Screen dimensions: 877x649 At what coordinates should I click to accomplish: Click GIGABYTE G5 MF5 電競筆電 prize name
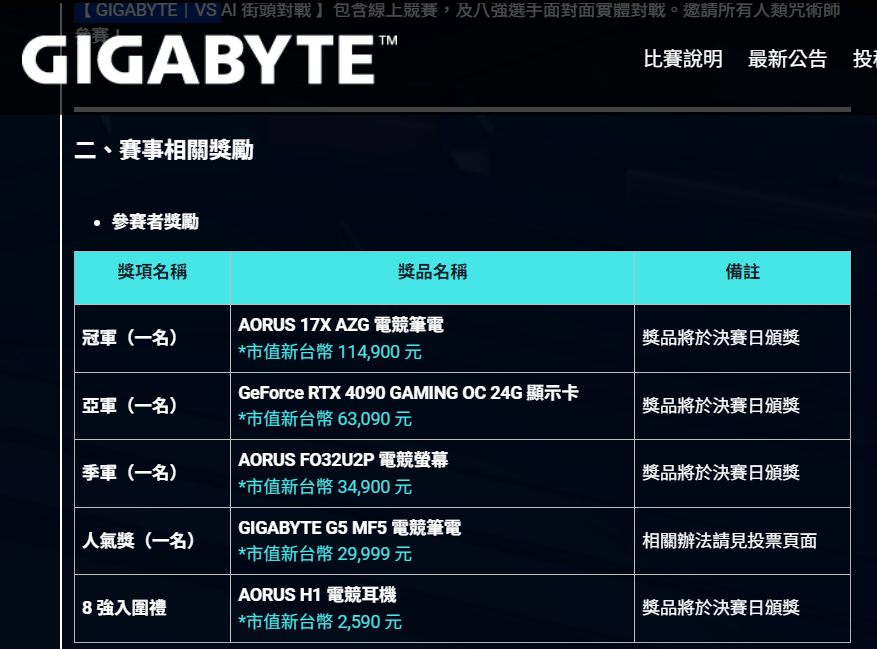point(350,528)
